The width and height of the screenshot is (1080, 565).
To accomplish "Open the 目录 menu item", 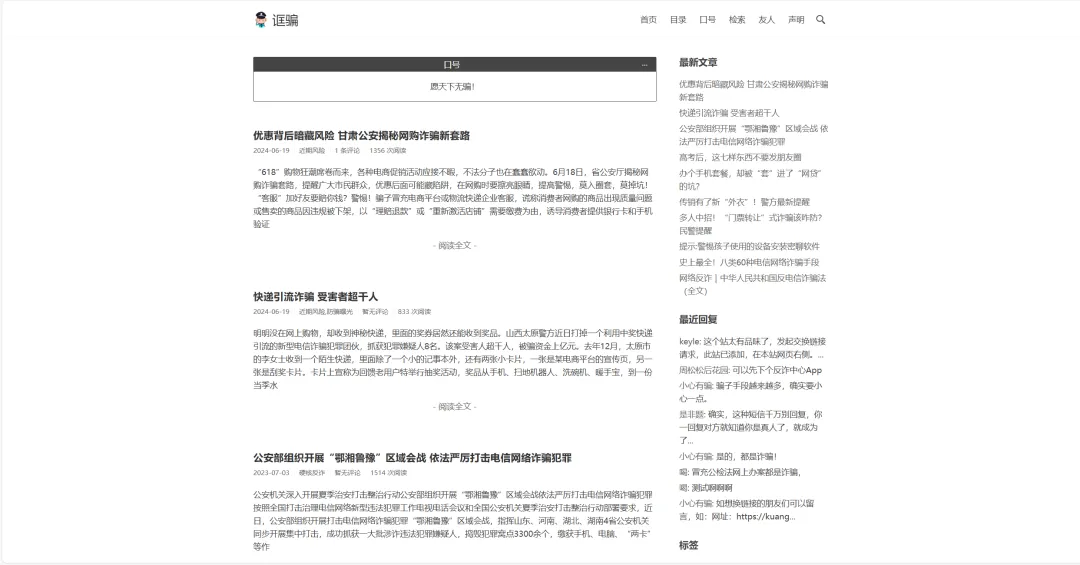I will [x=678, y=20].
